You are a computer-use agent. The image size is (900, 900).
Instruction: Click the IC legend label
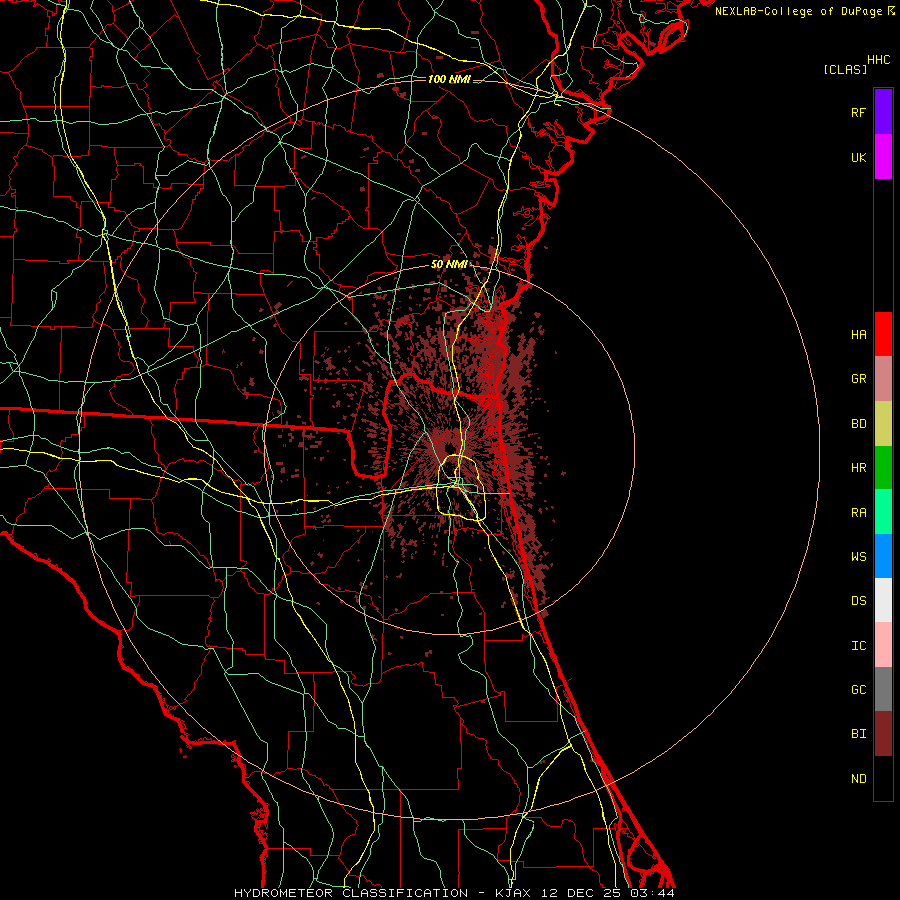(x=858, y=645)
